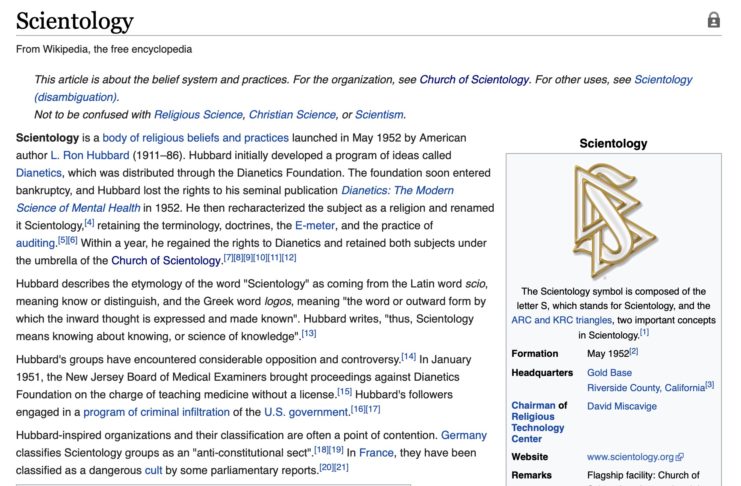Jump to citation [4]
This screenshot has height=486, width=741.
tap(89, 222)
